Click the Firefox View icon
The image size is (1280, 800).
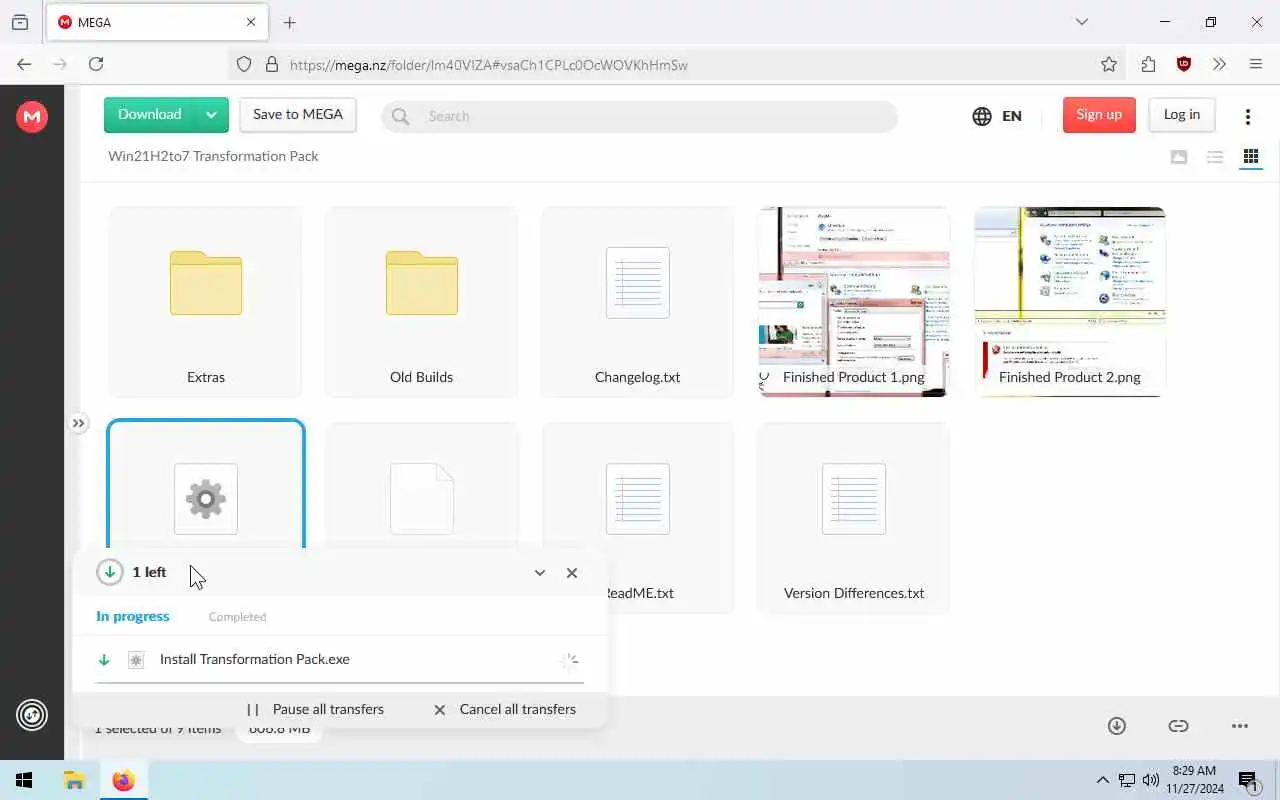20,22
